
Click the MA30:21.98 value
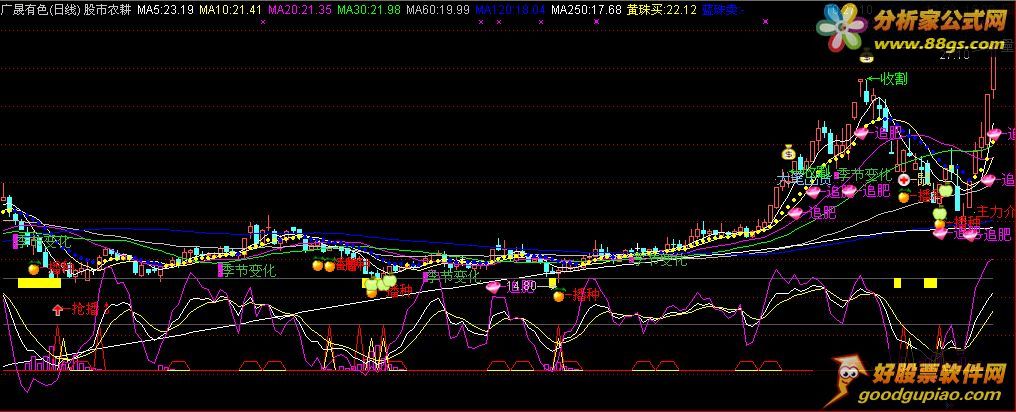(x=369, y=10)
